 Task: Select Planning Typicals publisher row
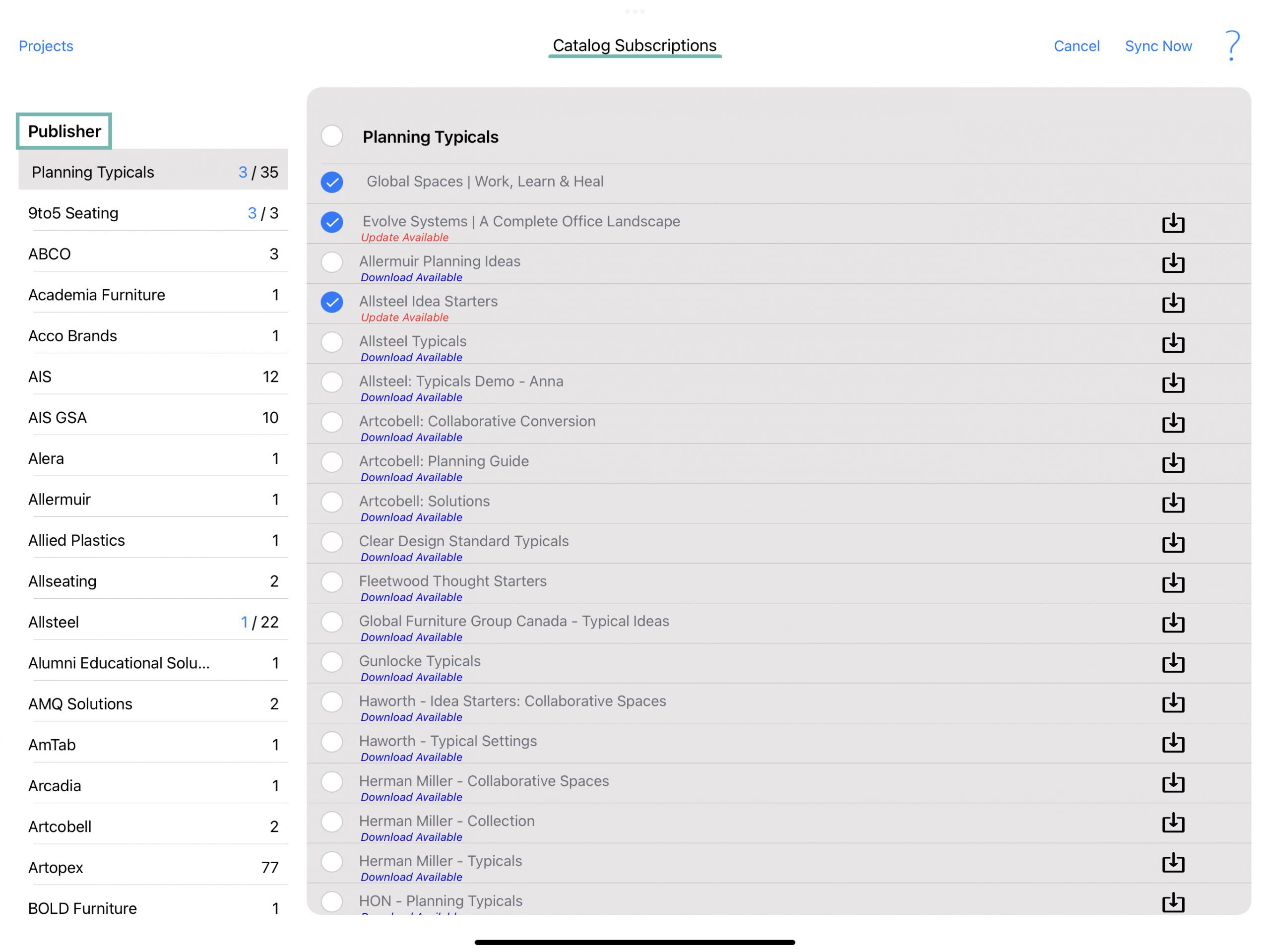click(x=153, y=170)
